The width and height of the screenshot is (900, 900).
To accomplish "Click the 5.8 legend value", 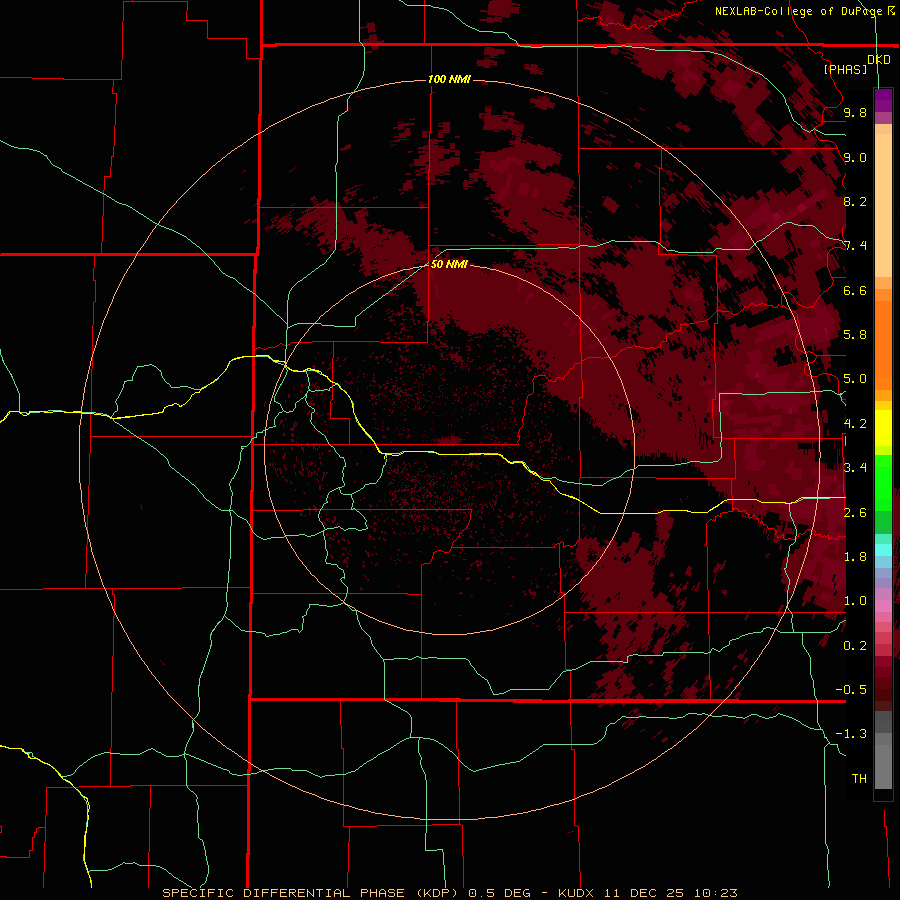I will (855, 335).
